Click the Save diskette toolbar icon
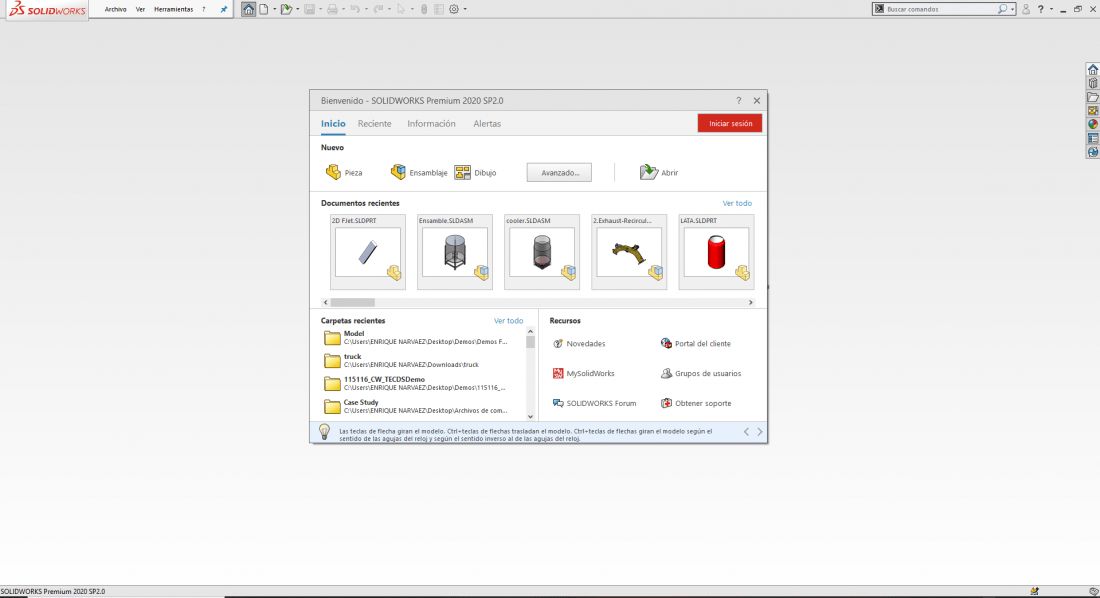This screenshot has height=598, width=1100. pyautogui.click(x=309, y=9)
